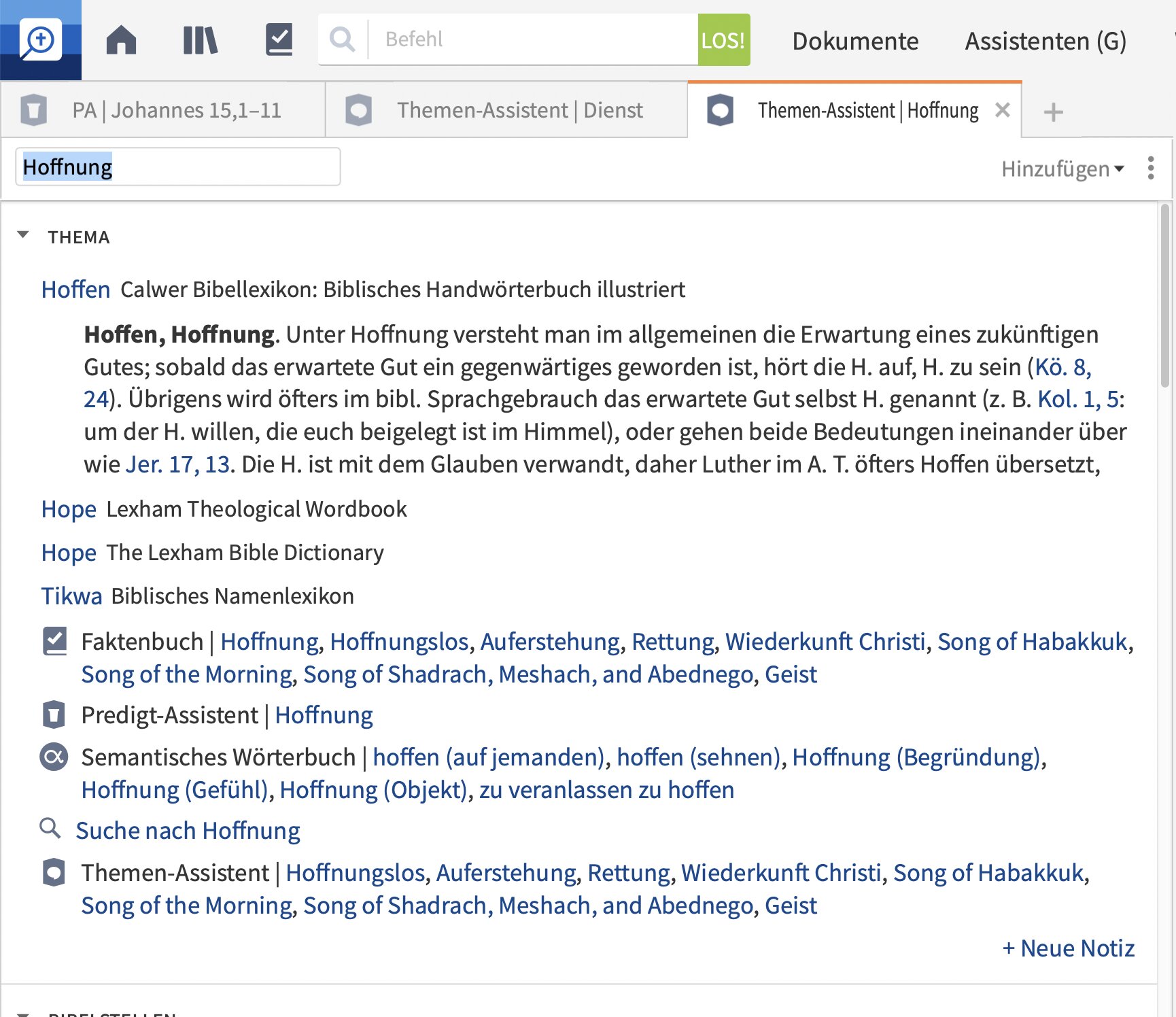Open Faktenbuch link Song of Habakkuk

click(1033, 641)
